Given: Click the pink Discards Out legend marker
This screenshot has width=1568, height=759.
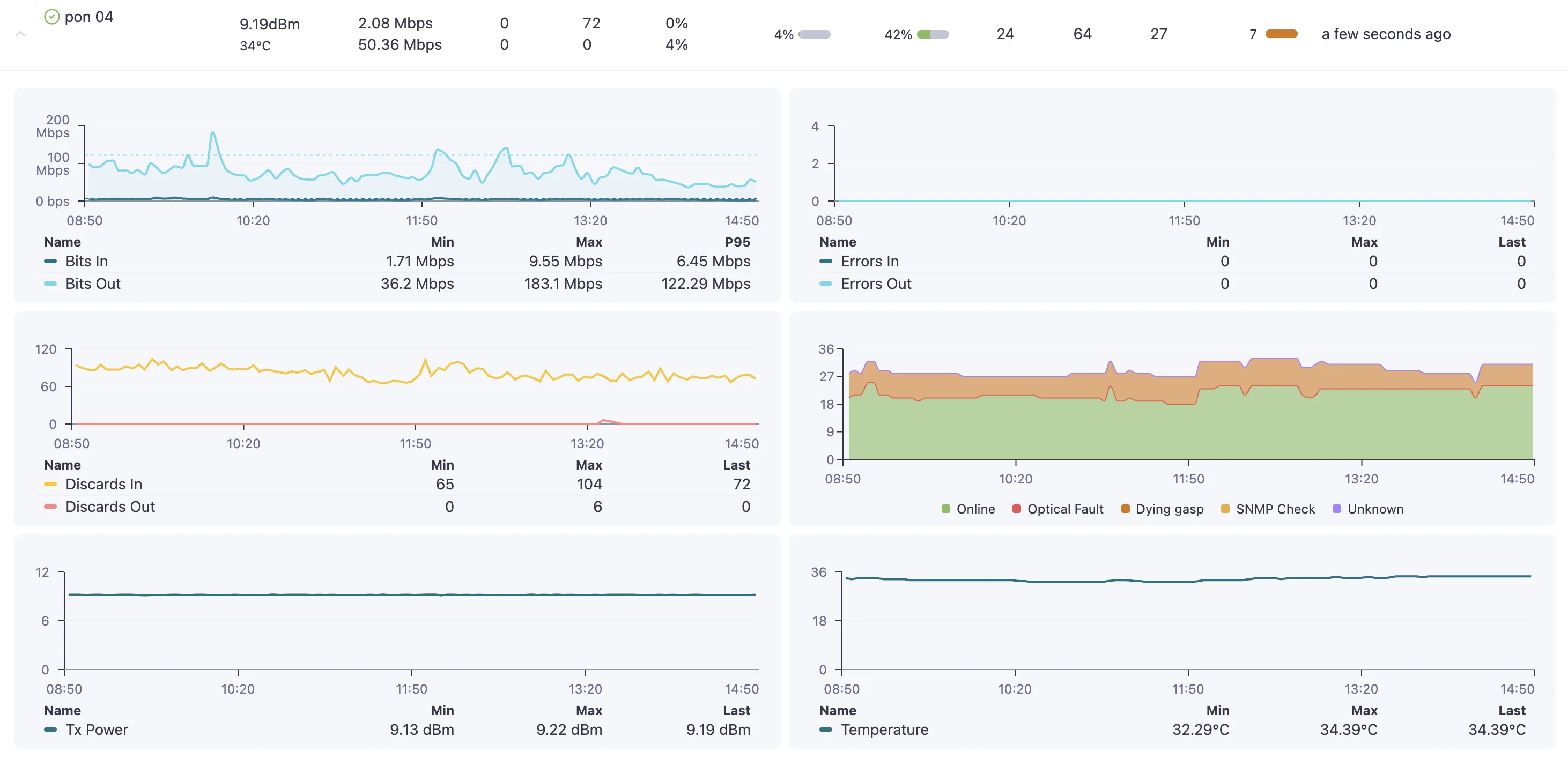Looking at the screenshot, I should coord(51,507).
